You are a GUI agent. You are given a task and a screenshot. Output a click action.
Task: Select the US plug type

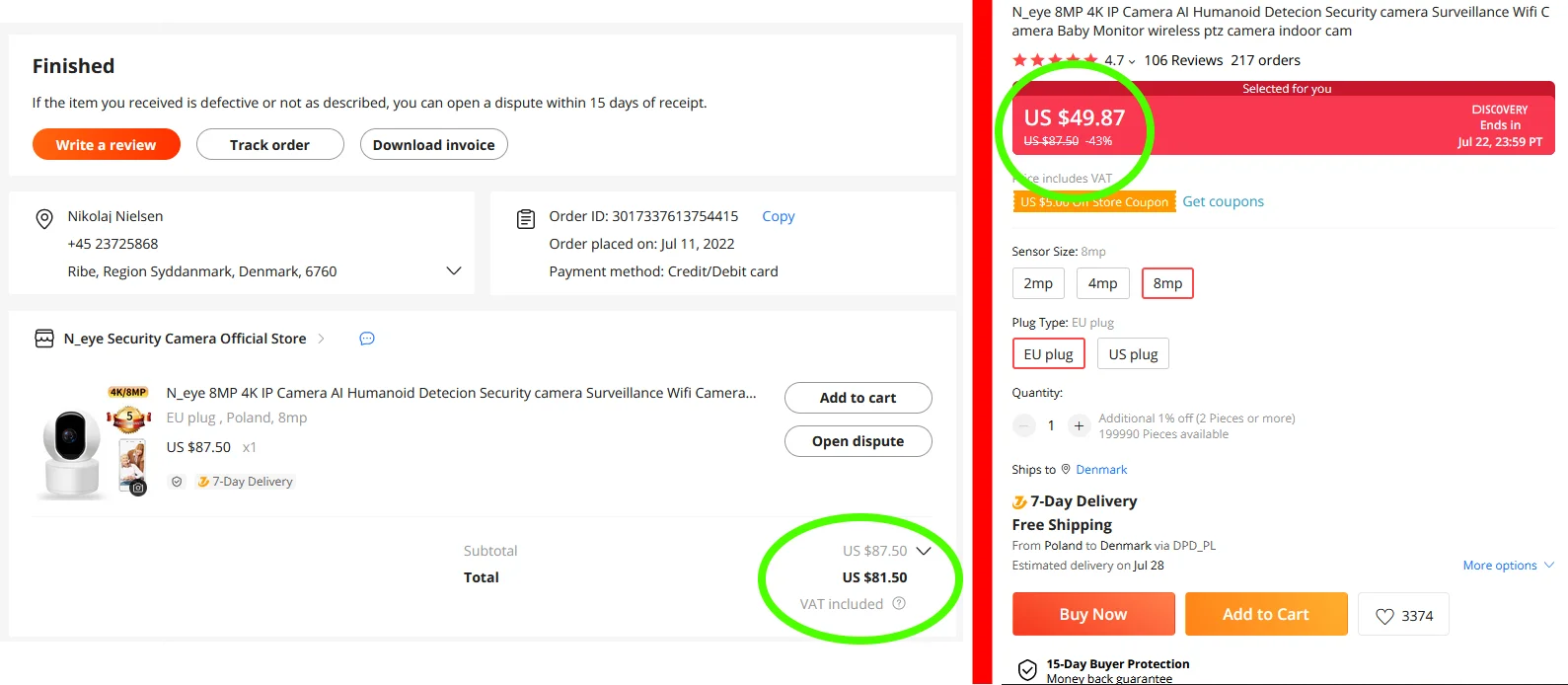click(x=1133, y=354)
